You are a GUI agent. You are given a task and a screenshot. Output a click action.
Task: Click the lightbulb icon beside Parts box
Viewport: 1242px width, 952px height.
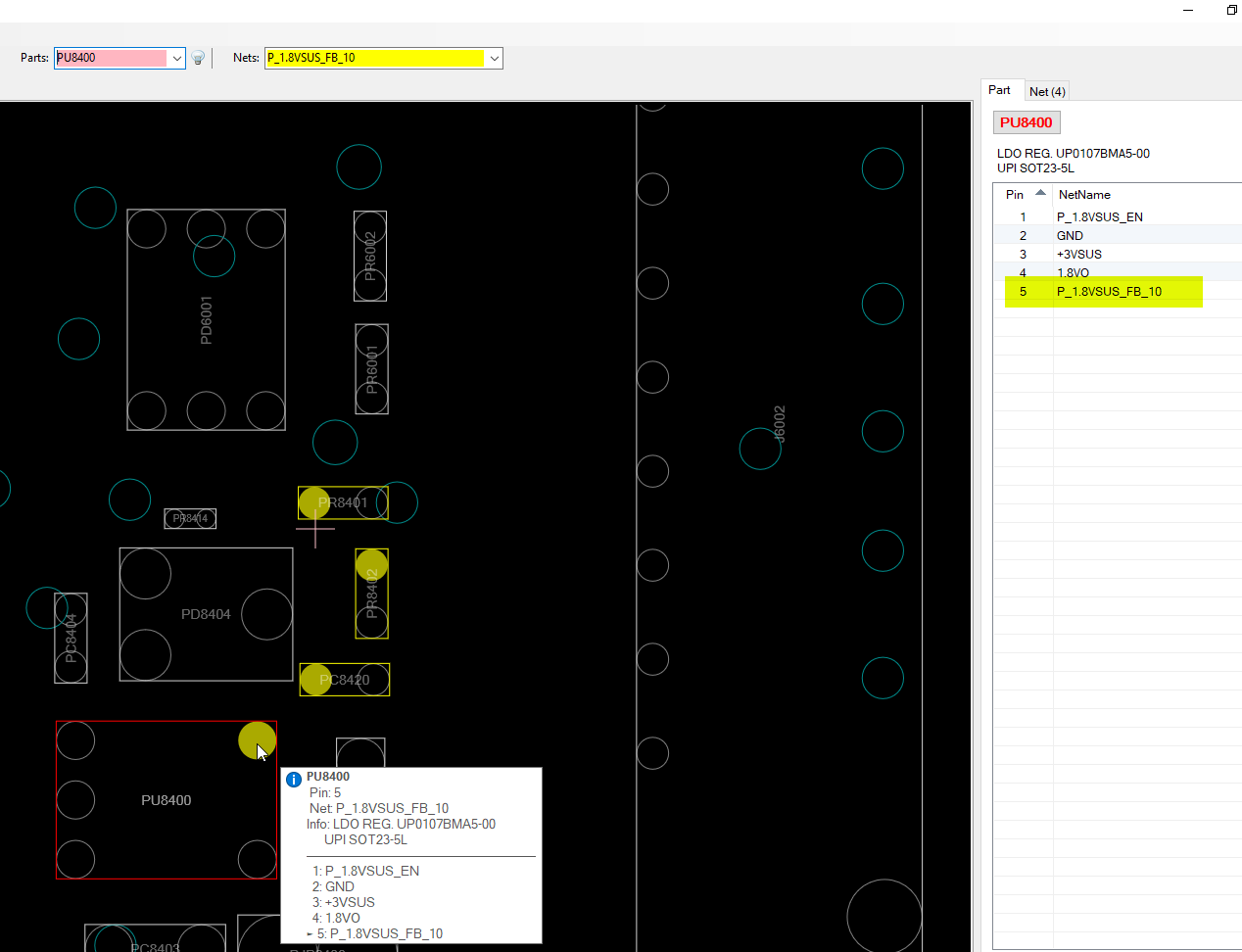coord(198,58)
